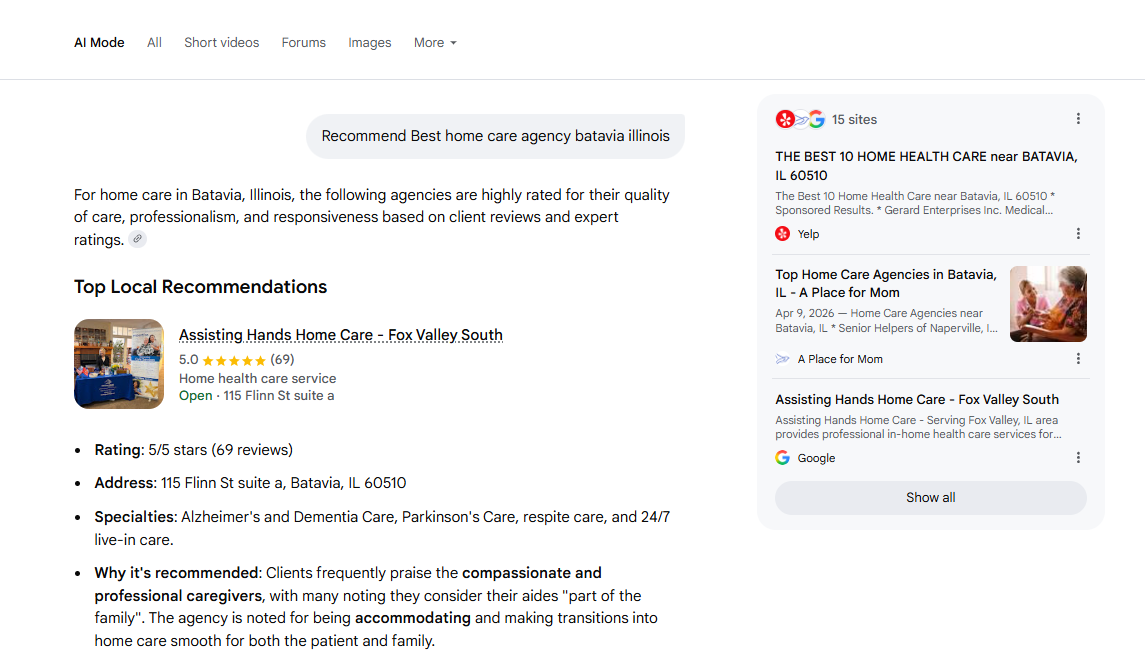
Task: Switch to the Short videos tab
Action: point(221,43)
